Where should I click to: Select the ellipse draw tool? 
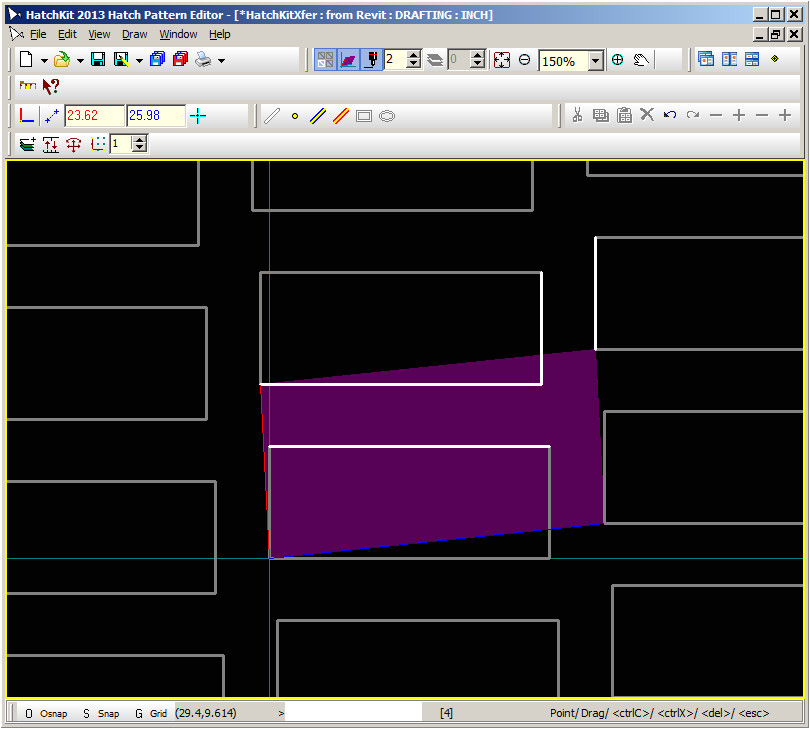coord(387,116)
